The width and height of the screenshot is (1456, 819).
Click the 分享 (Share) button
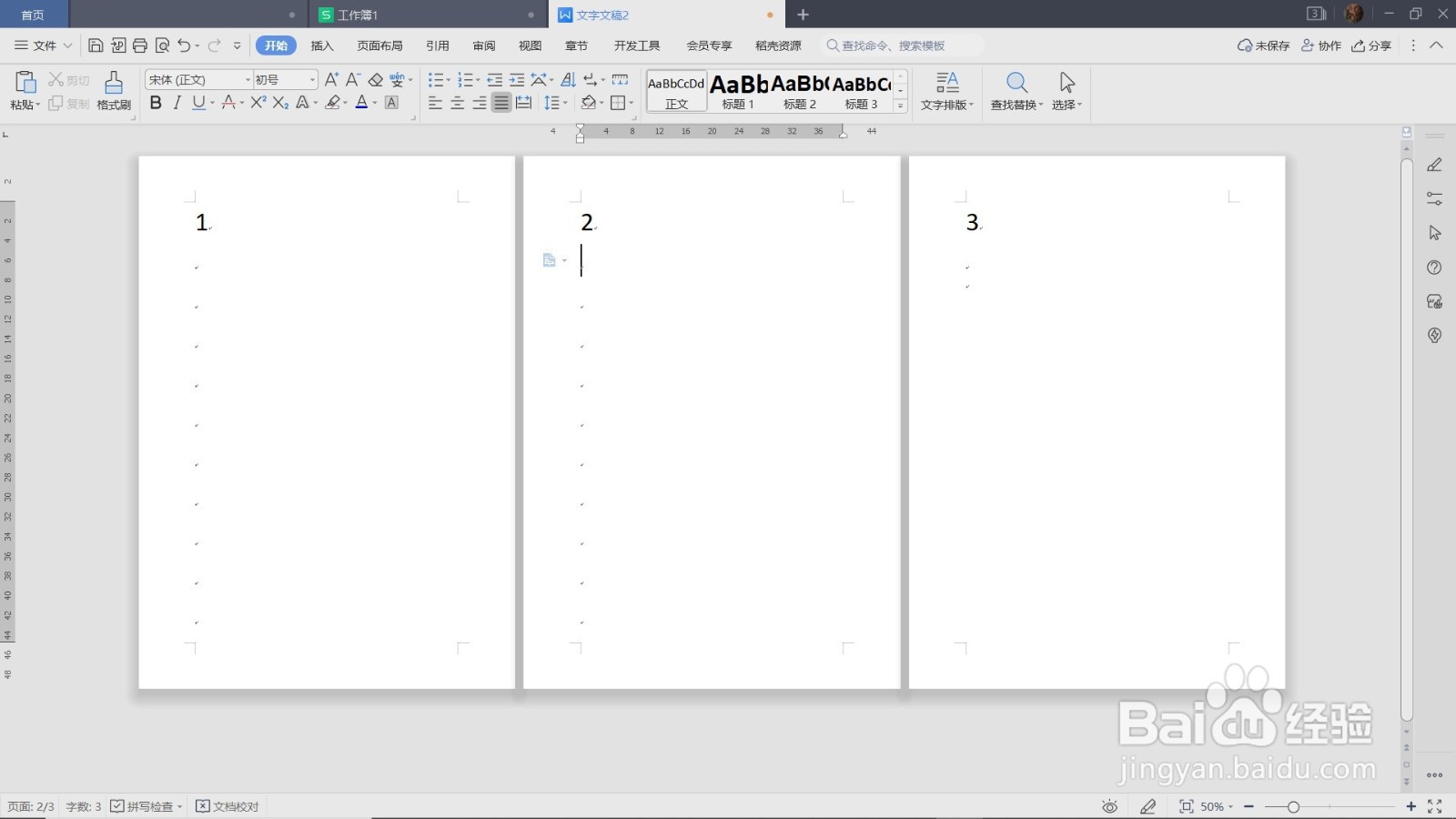pos(1371,45)
